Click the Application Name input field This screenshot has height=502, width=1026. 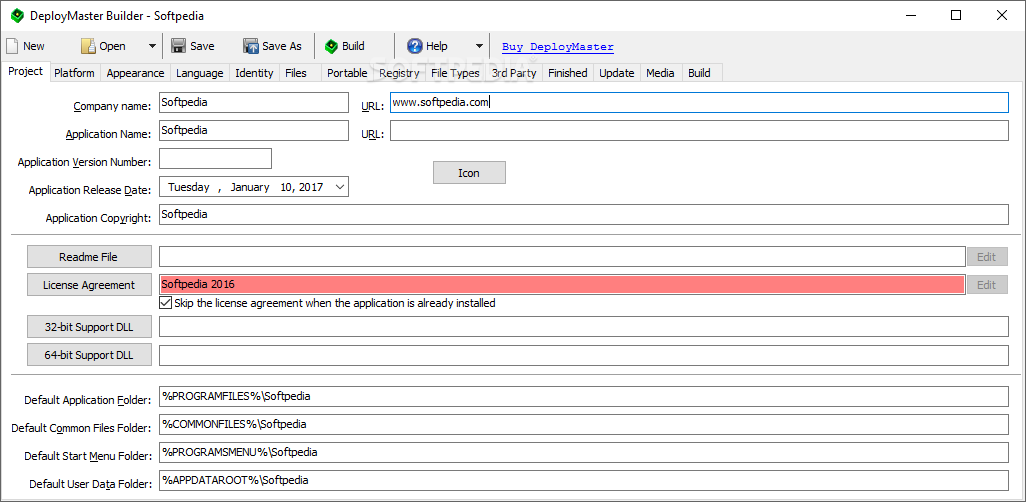click(x=254, y=130)
